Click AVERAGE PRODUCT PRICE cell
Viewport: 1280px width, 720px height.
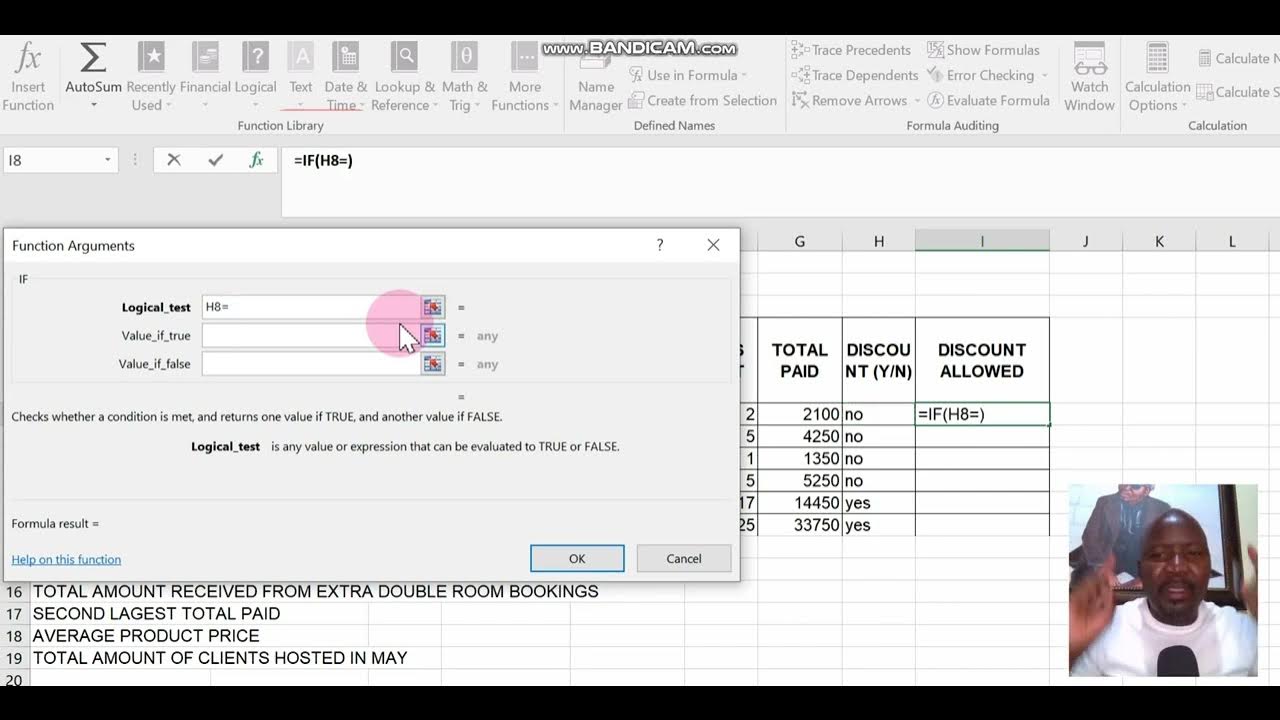tap(146, 636)
